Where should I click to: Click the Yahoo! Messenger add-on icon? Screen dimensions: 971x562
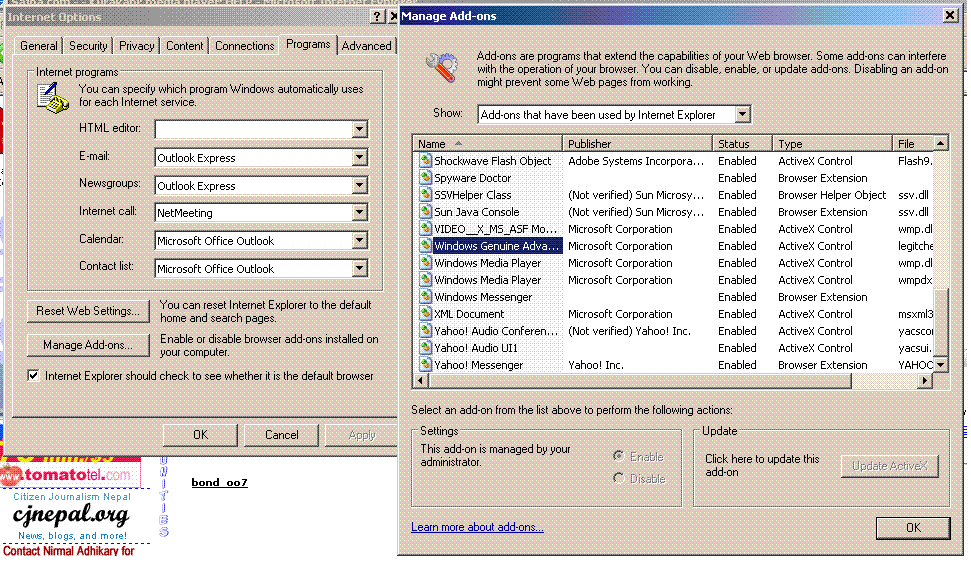[x=425, y=365]
